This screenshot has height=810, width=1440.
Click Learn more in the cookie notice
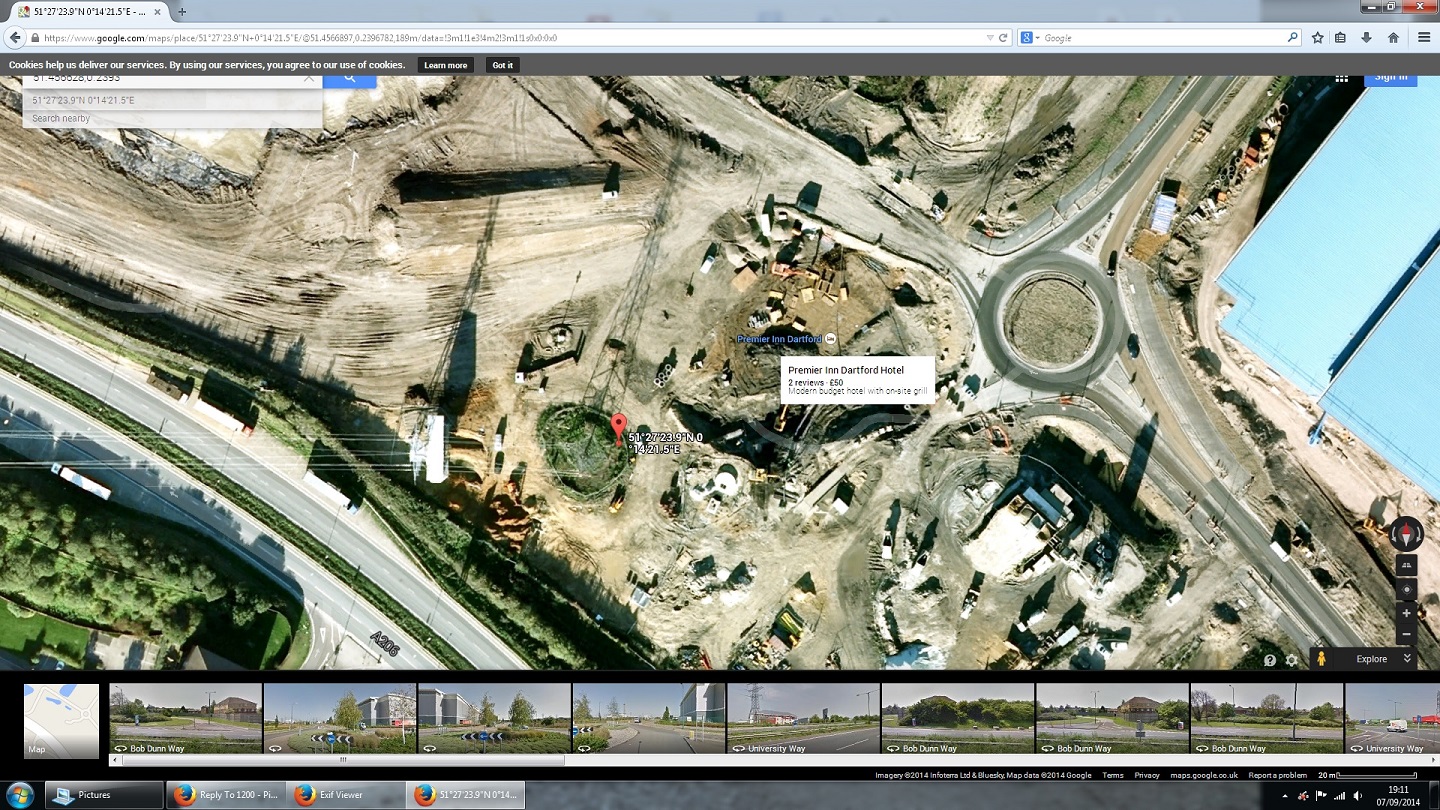pos(445,65)
